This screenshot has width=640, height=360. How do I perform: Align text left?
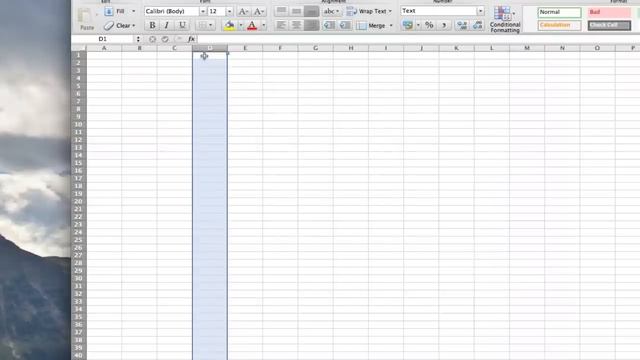click(281, 25)
